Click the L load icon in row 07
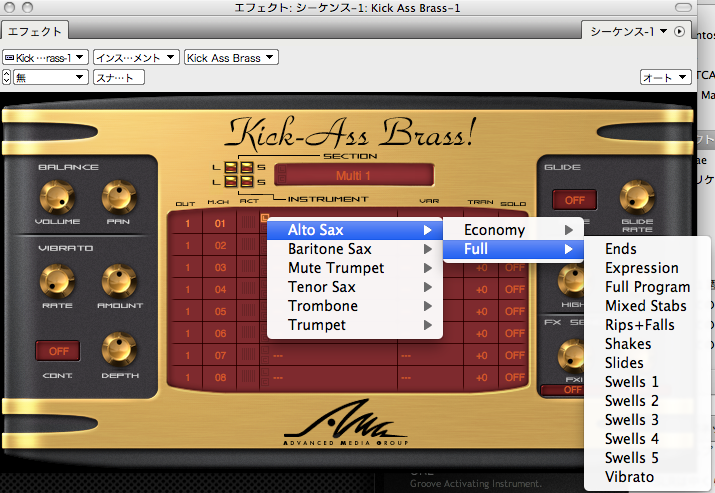 [x=264, y=350]
